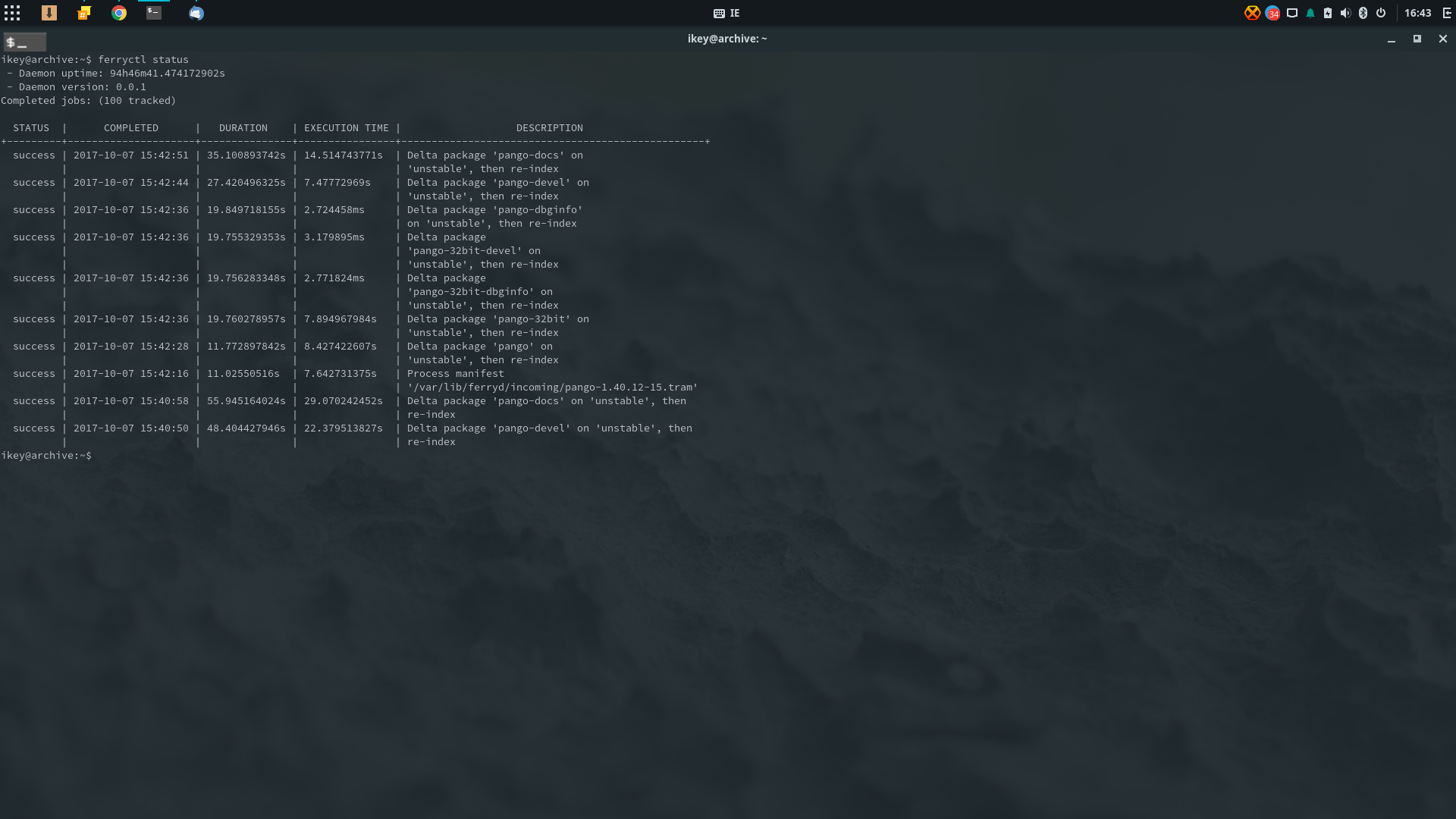Click the pango-1.40.12-15.tram path
The height and width of the screenshot is (819, 1456).
553,387
